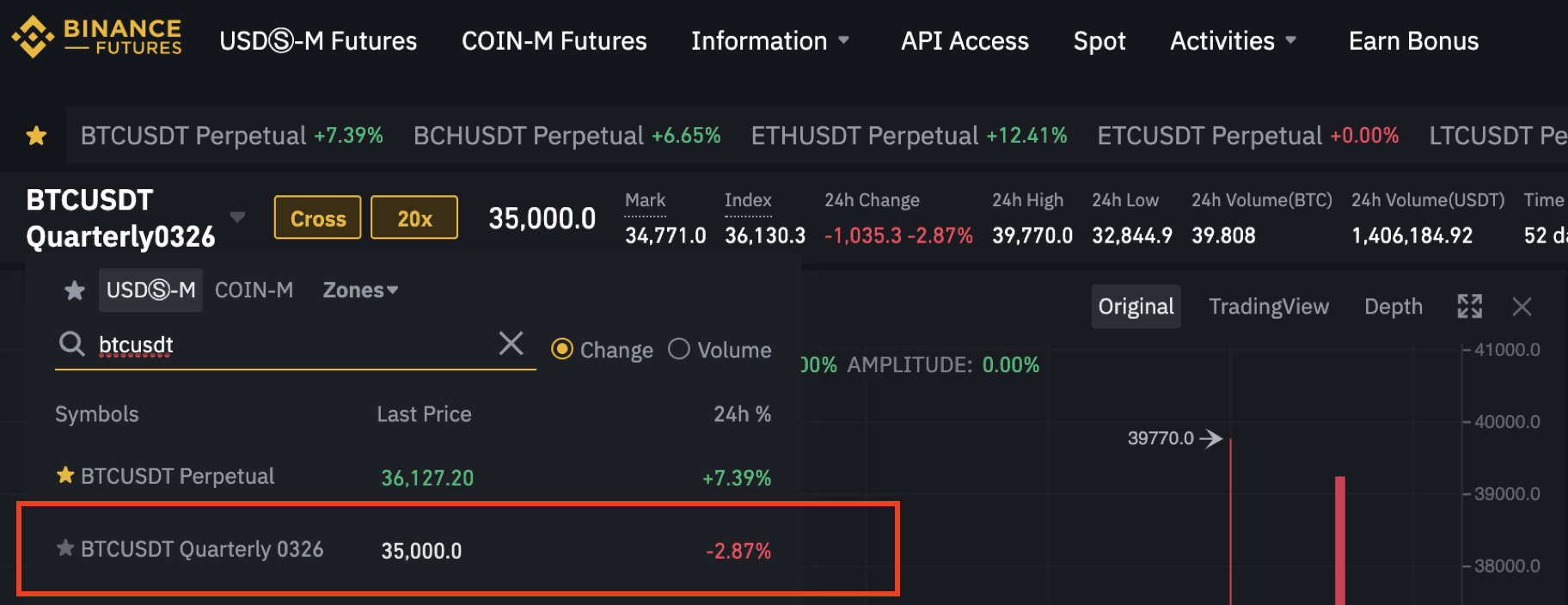The image size is (1568, 605).
Task: Unfavorite BTCUSDT Perpetual star
Action: [x=64, y=475]
